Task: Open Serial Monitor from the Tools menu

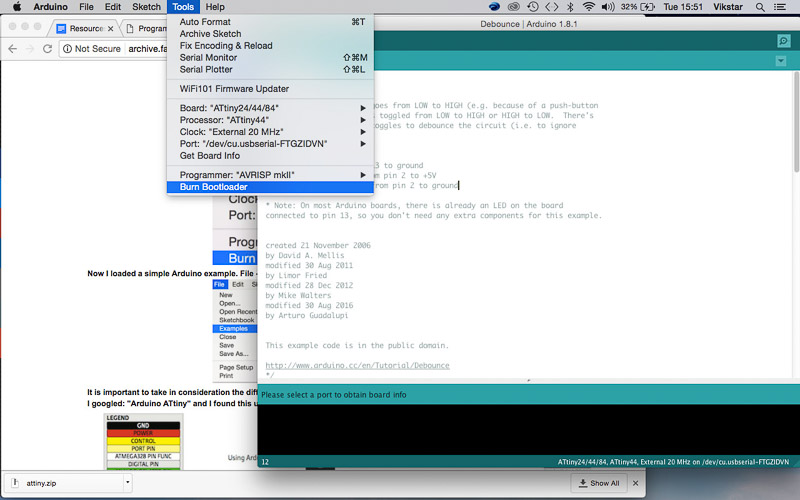Action: click(x=270, y=58)
